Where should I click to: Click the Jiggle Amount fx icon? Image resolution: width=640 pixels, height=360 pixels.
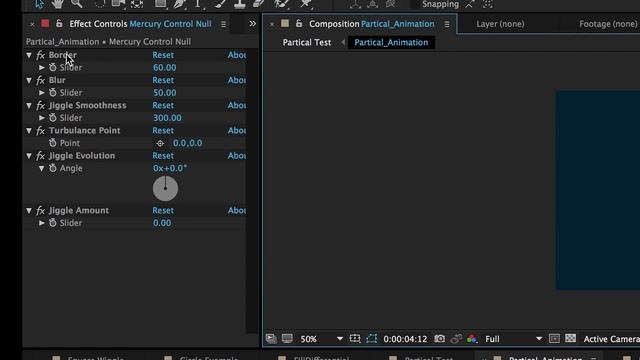tap(40, 211)
